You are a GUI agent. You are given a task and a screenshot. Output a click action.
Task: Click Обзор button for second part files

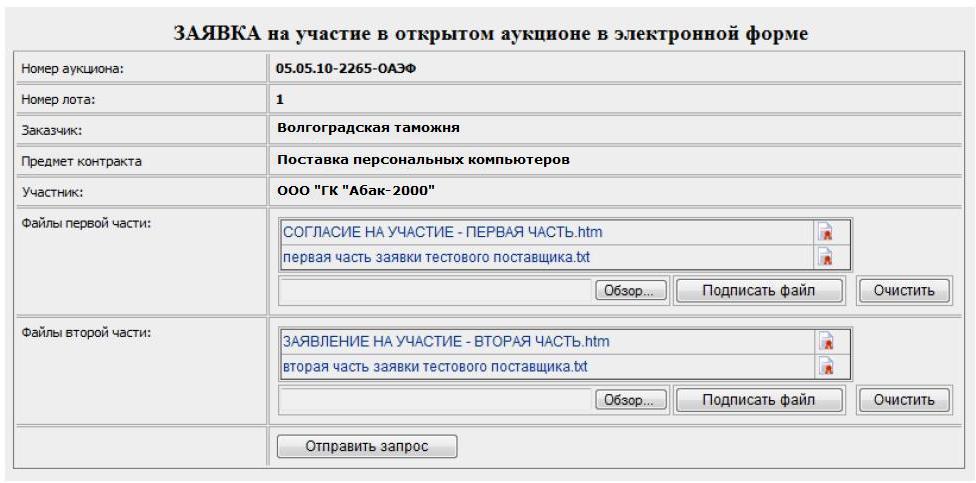(x=631, y=400)
